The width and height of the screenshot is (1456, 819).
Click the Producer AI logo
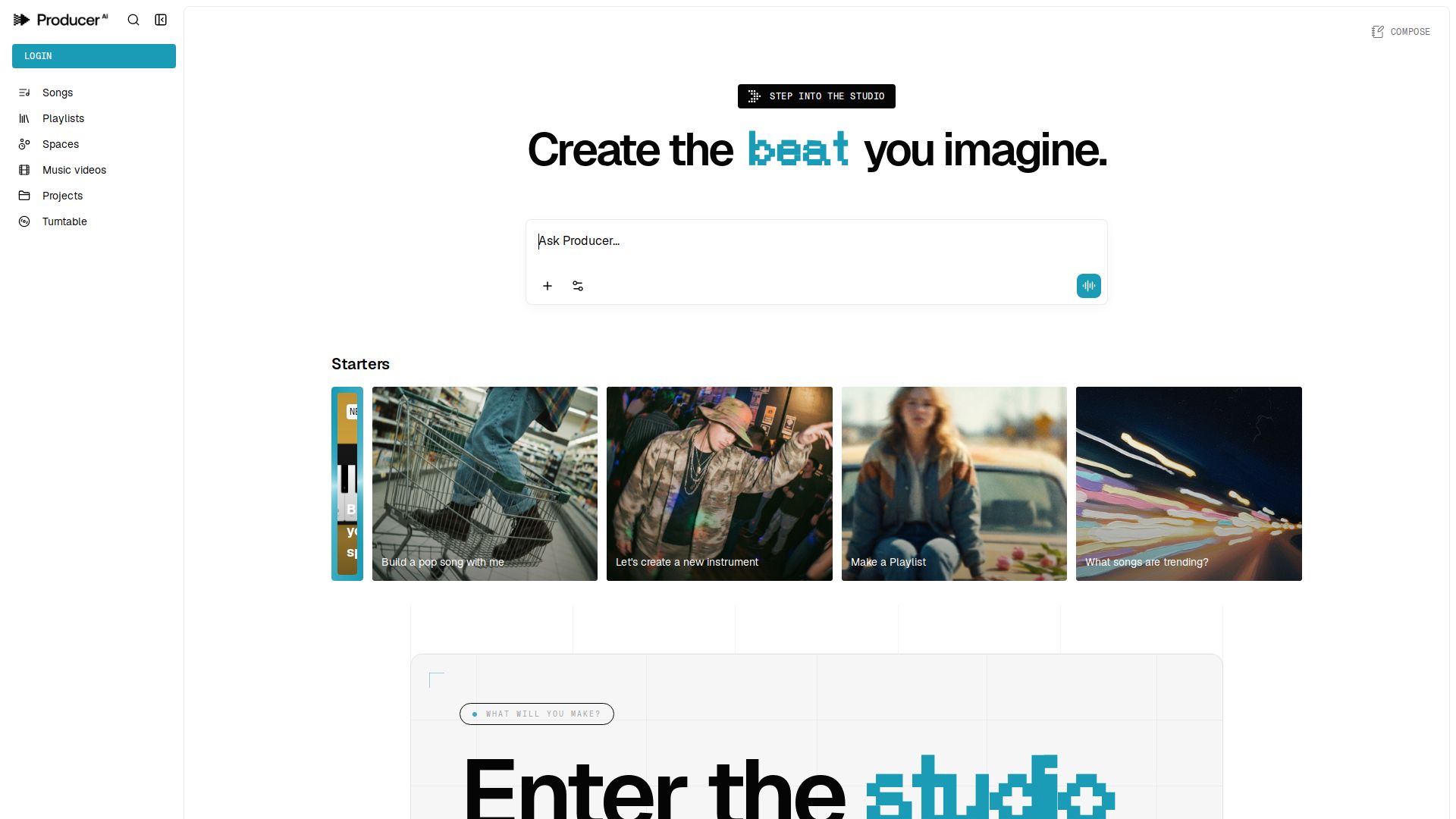click(61, 20)
